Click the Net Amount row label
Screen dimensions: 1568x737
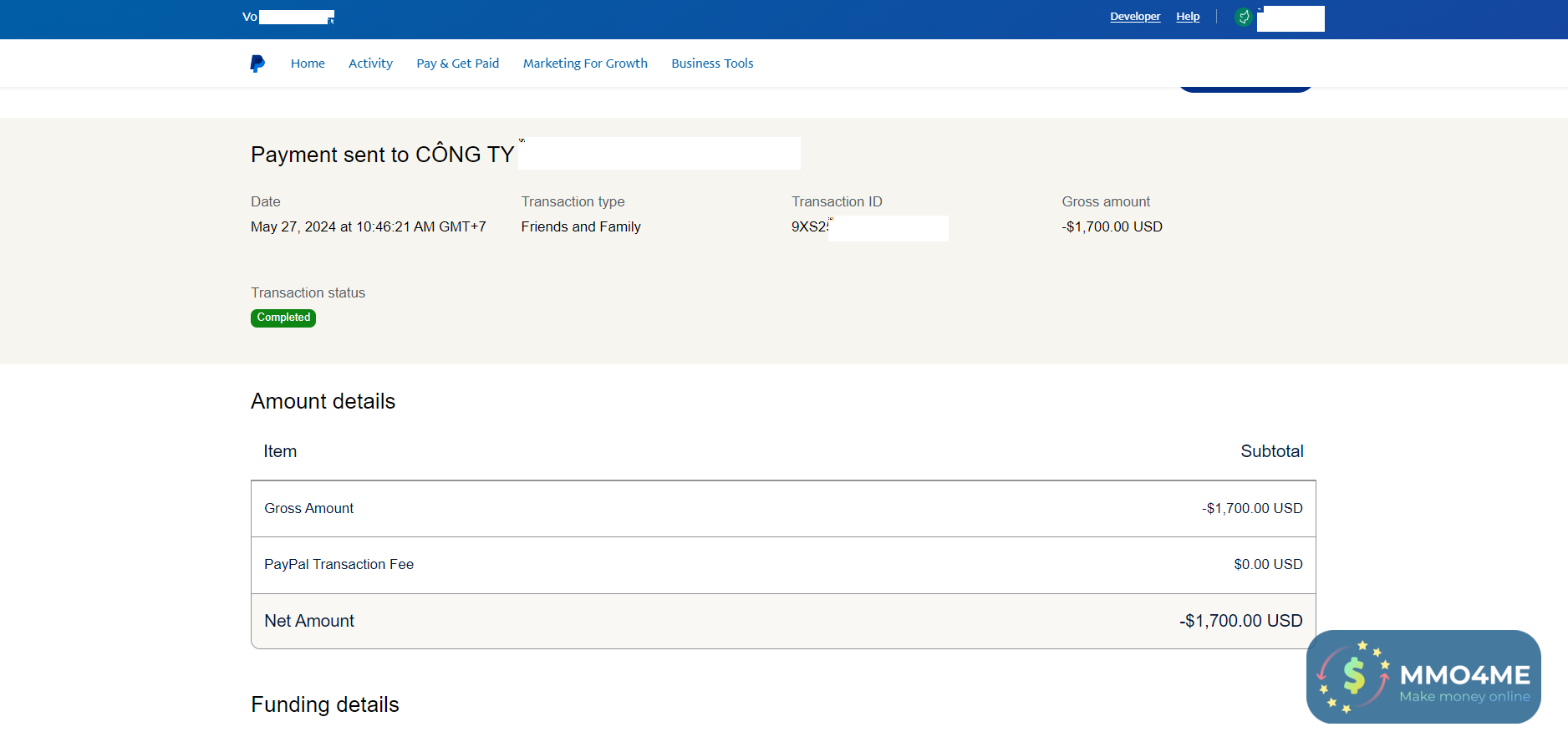click(x=309, y=621)
